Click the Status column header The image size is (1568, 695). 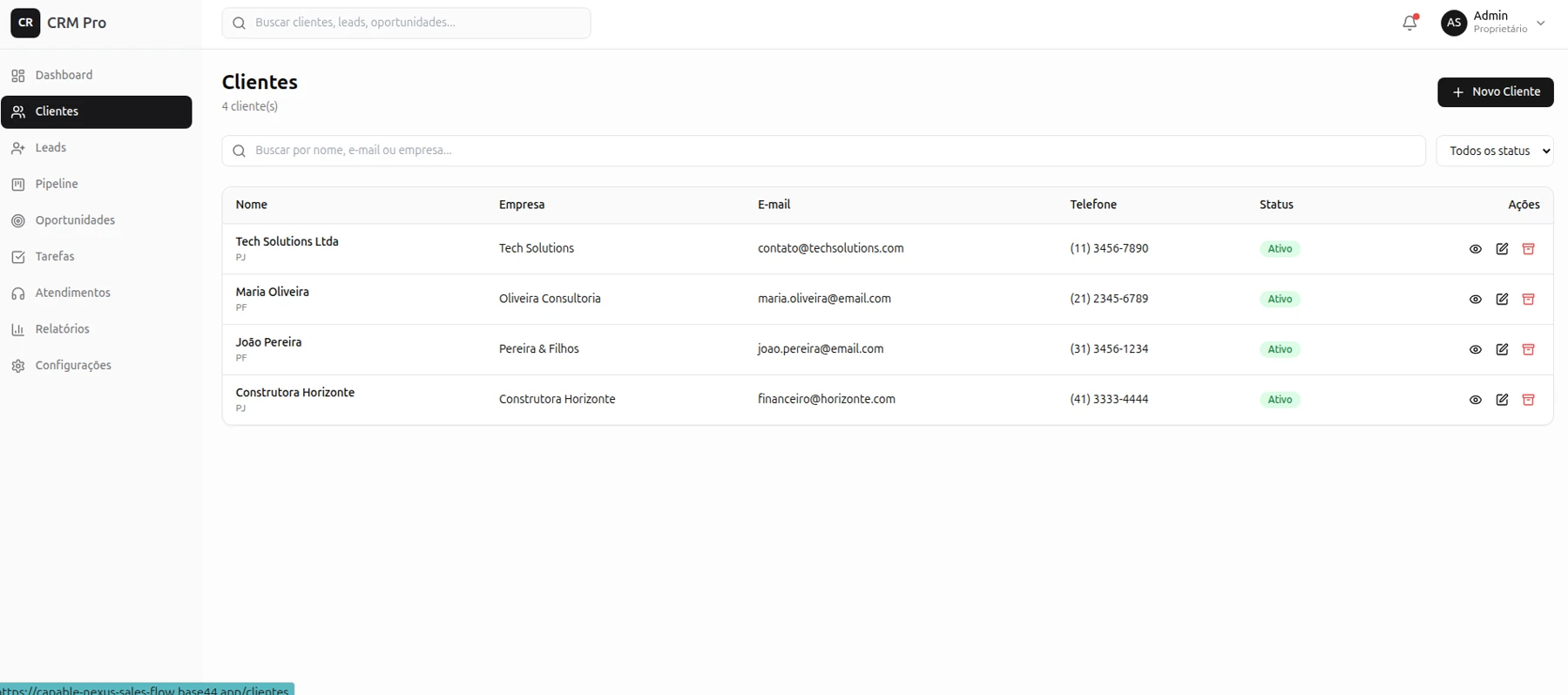[x=1276, y=205]
